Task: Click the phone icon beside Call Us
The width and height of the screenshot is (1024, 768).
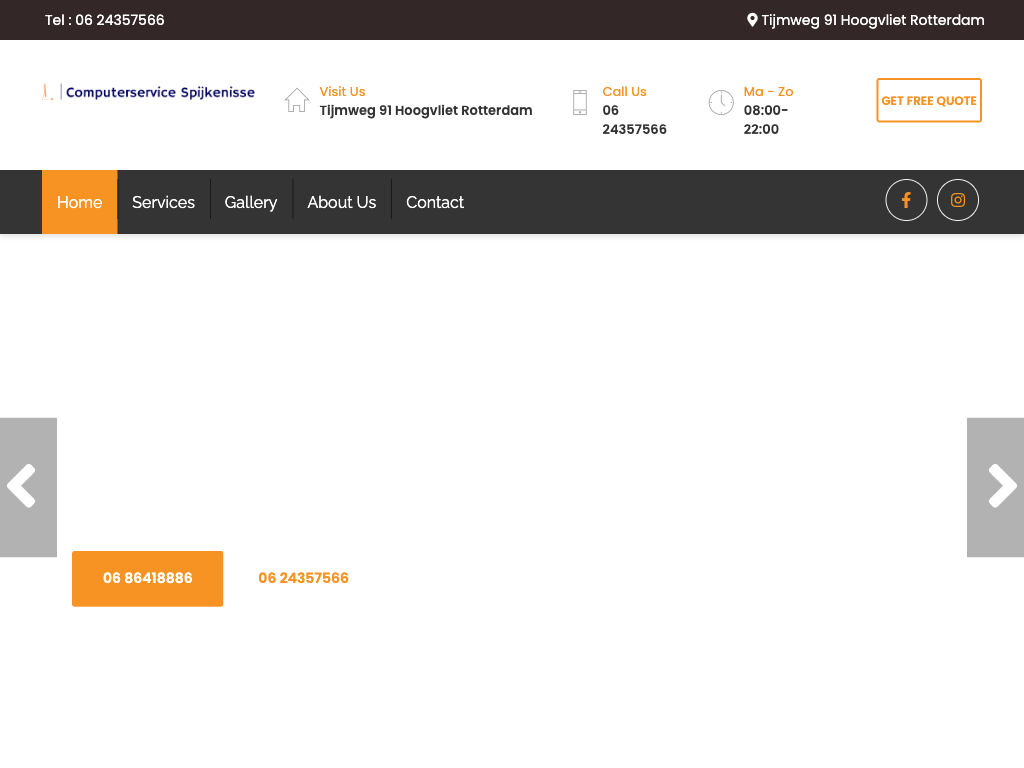Action: pyautogui.click(x=580, y=102)
